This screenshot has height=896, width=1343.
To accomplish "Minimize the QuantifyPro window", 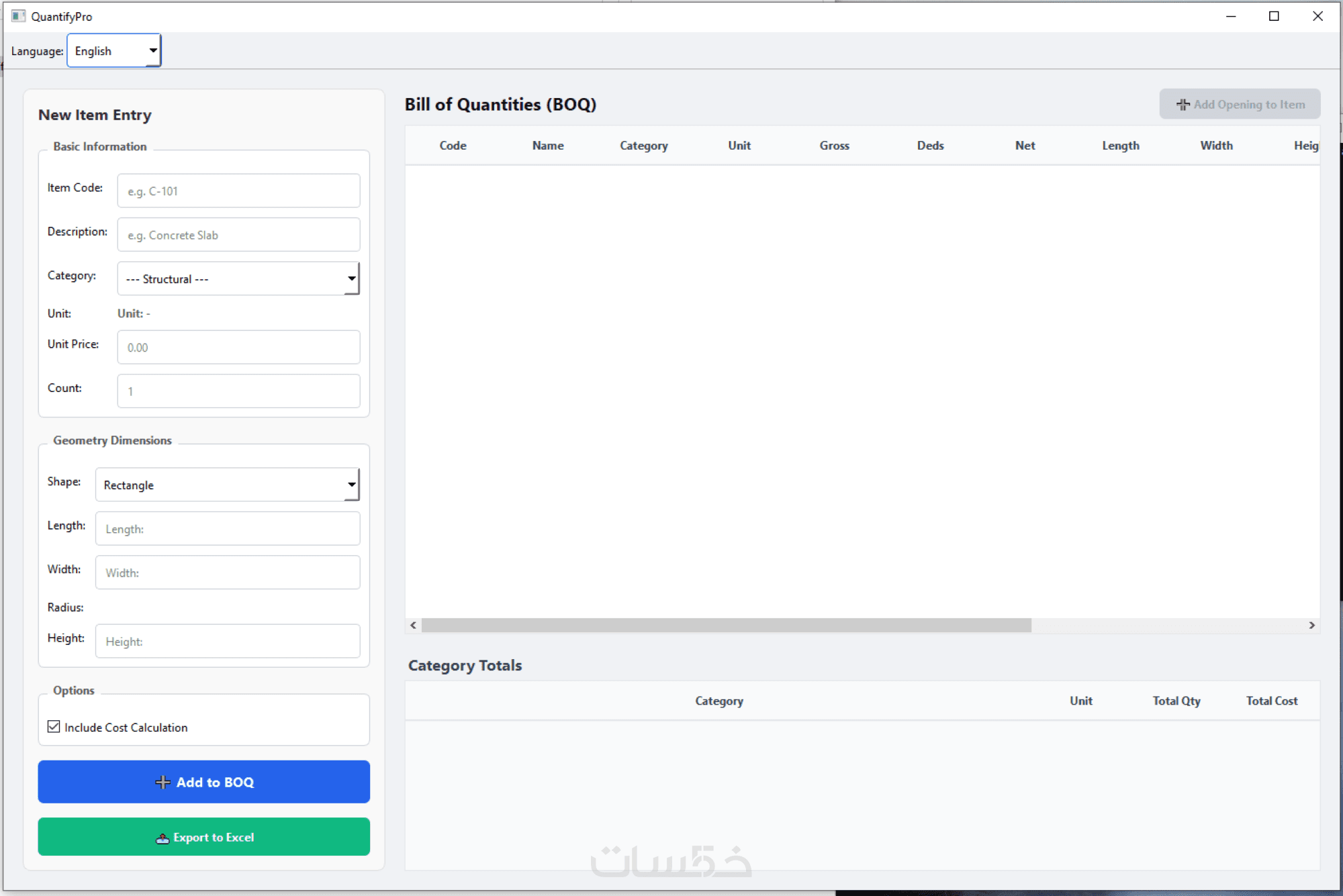I will click(x=1230, y=16).
